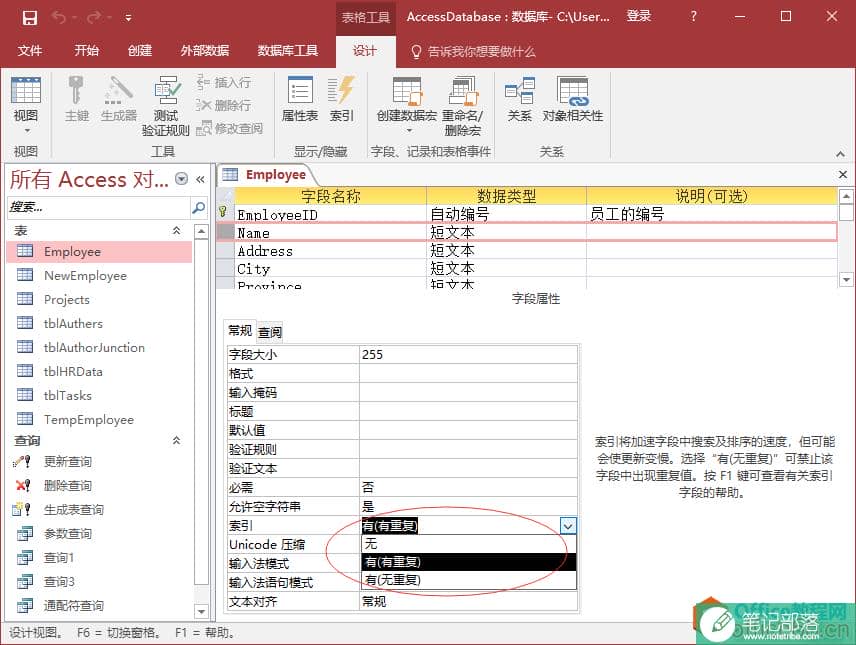856x645 pixels.
Task: Open the 视图 (View) button in the ribbon
Action: point(26,106)
